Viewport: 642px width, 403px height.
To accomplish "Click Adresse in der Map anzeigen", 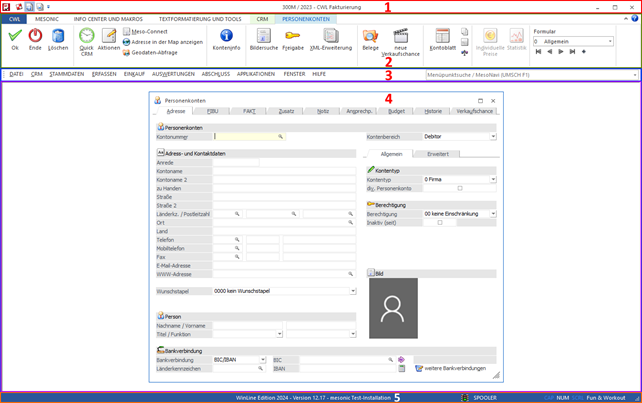I will 167,42.
